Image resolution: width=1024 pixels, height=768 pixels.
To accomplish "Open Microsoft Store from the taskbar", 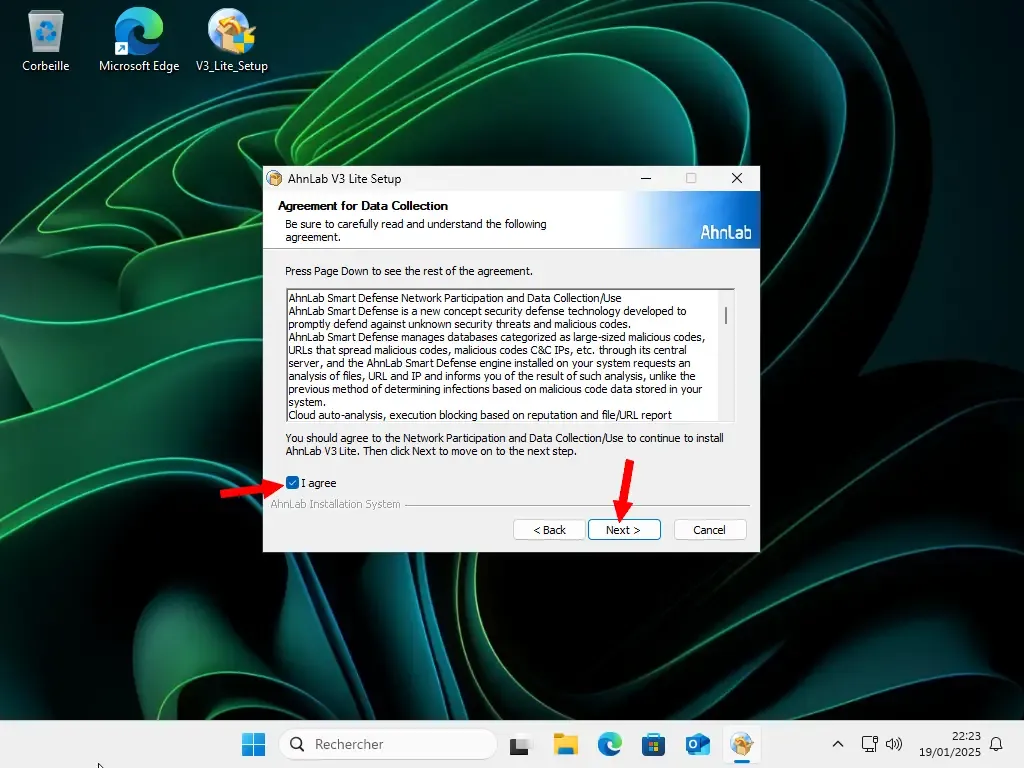I will (653, 744).
